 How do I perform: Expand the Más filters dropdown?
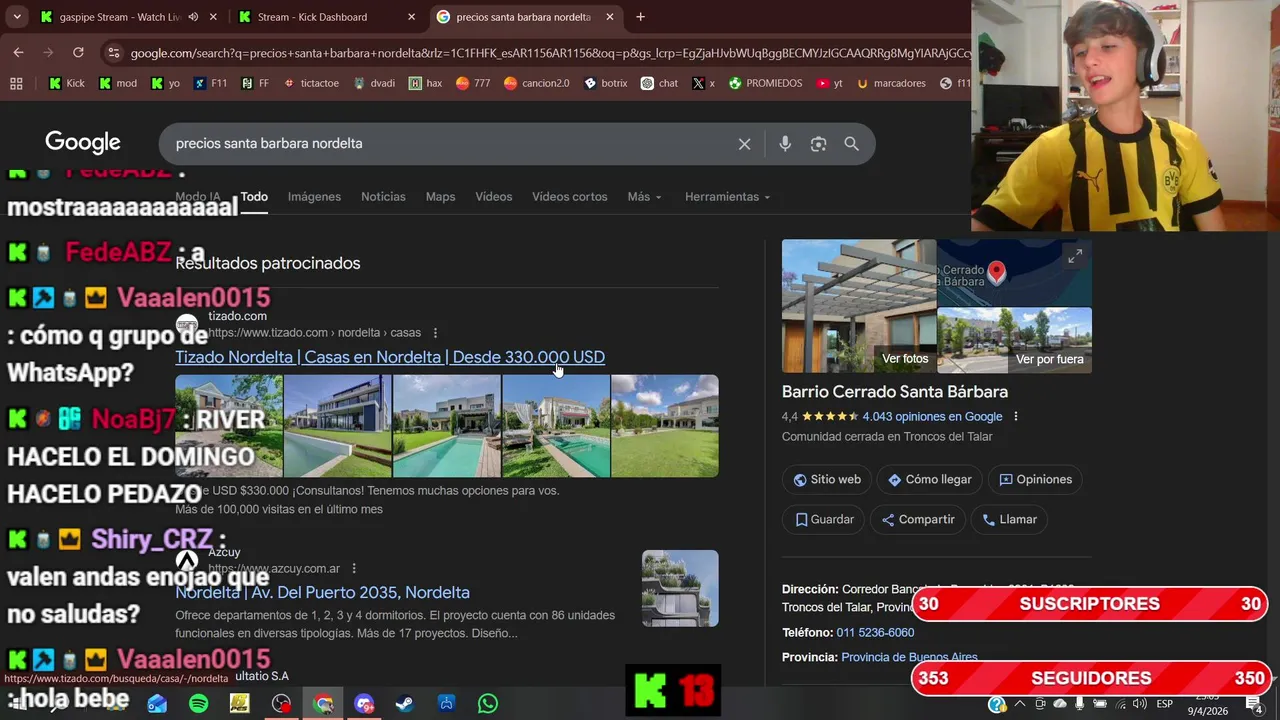pos(644,197)
